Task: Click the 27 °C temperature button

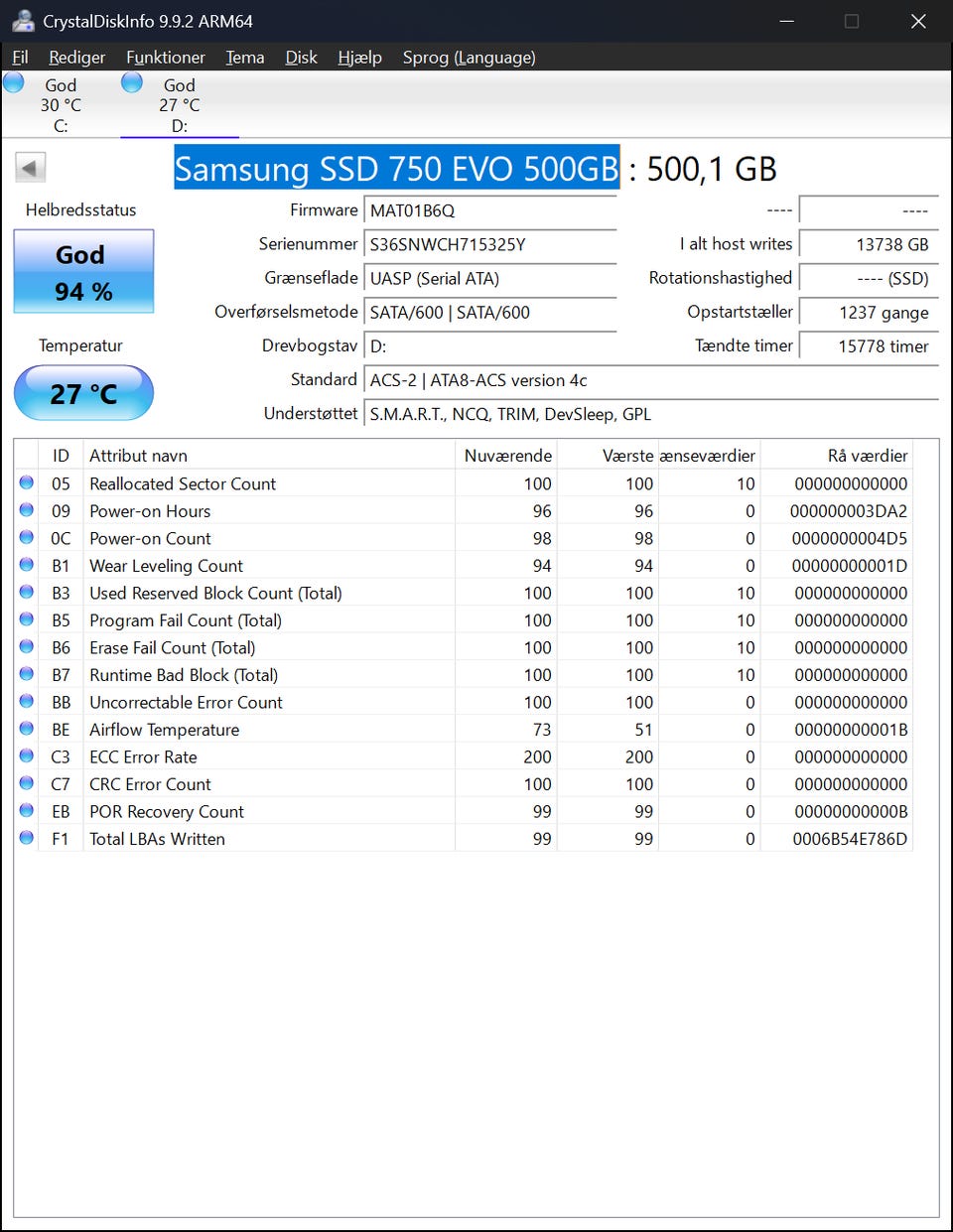Action: click(83, 393)
